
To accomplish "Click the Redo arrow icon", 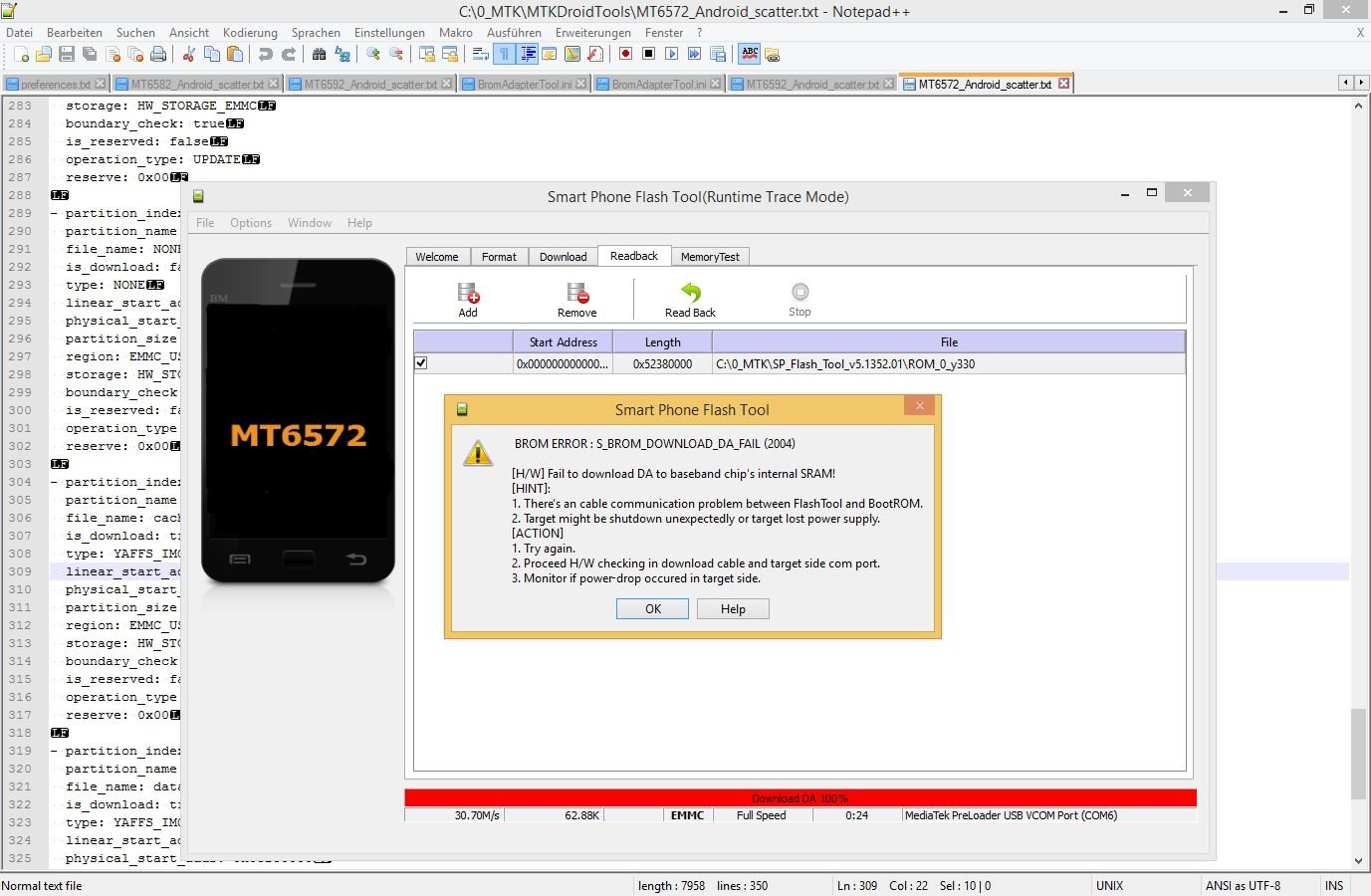I will [x=288, y=54].
